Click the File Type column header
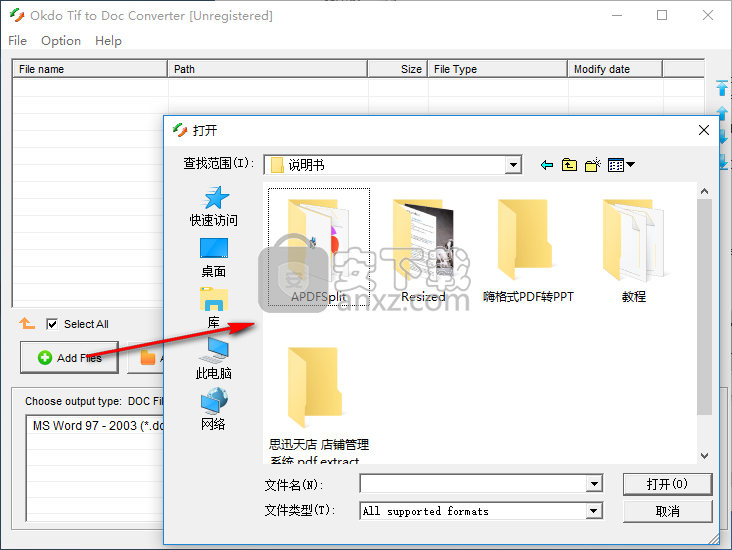732x550 pixels. 497,69
